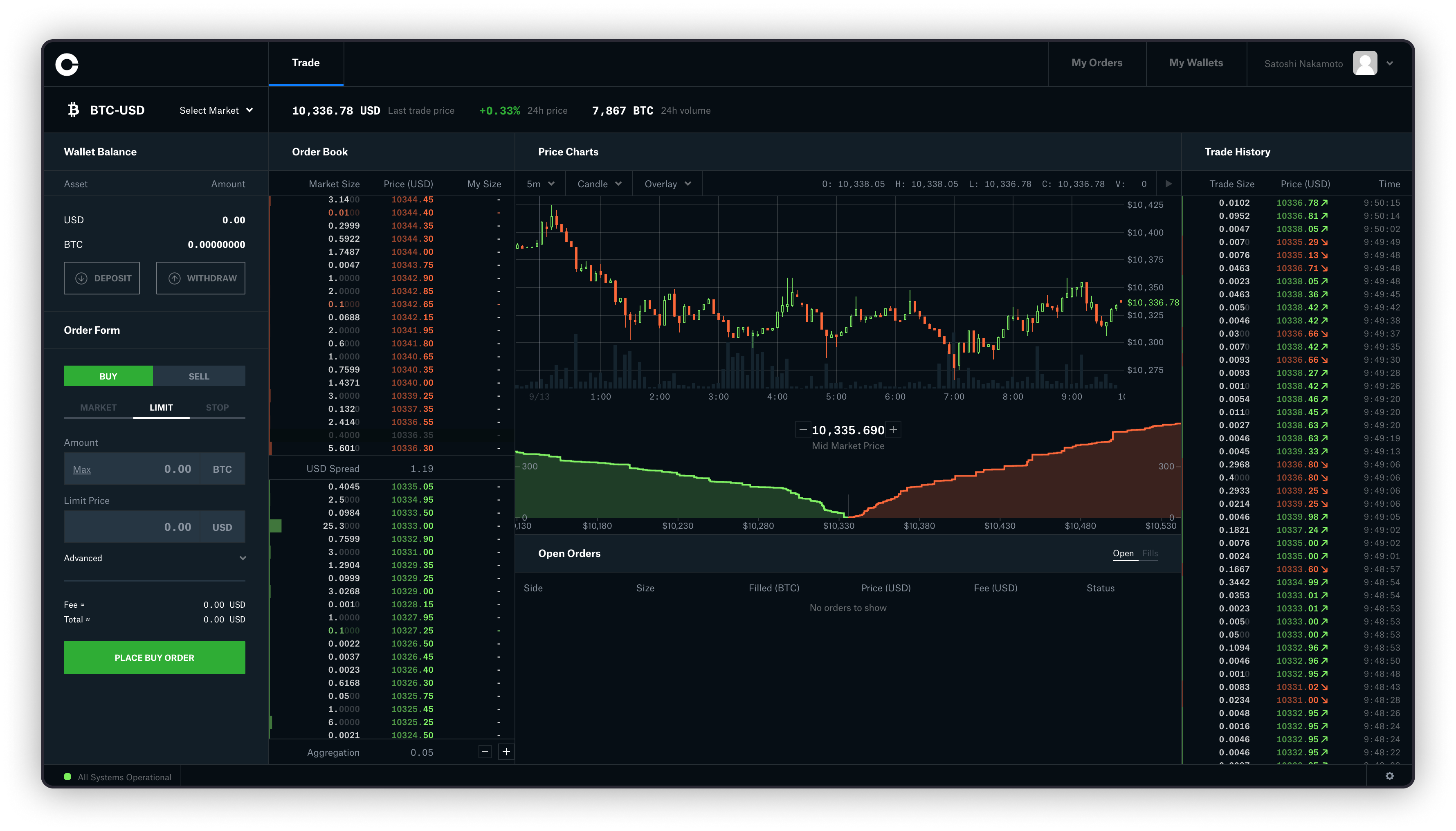1456x831 pixels.
Task: Click the LIMIT order type tab
Action: click(160, 407)
